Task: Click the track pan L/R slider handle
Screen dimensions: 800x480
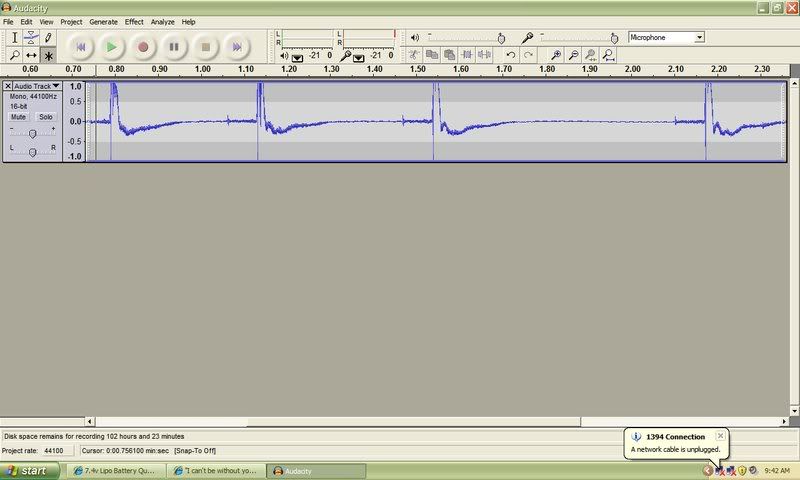Action: click(x=32, y=152)
